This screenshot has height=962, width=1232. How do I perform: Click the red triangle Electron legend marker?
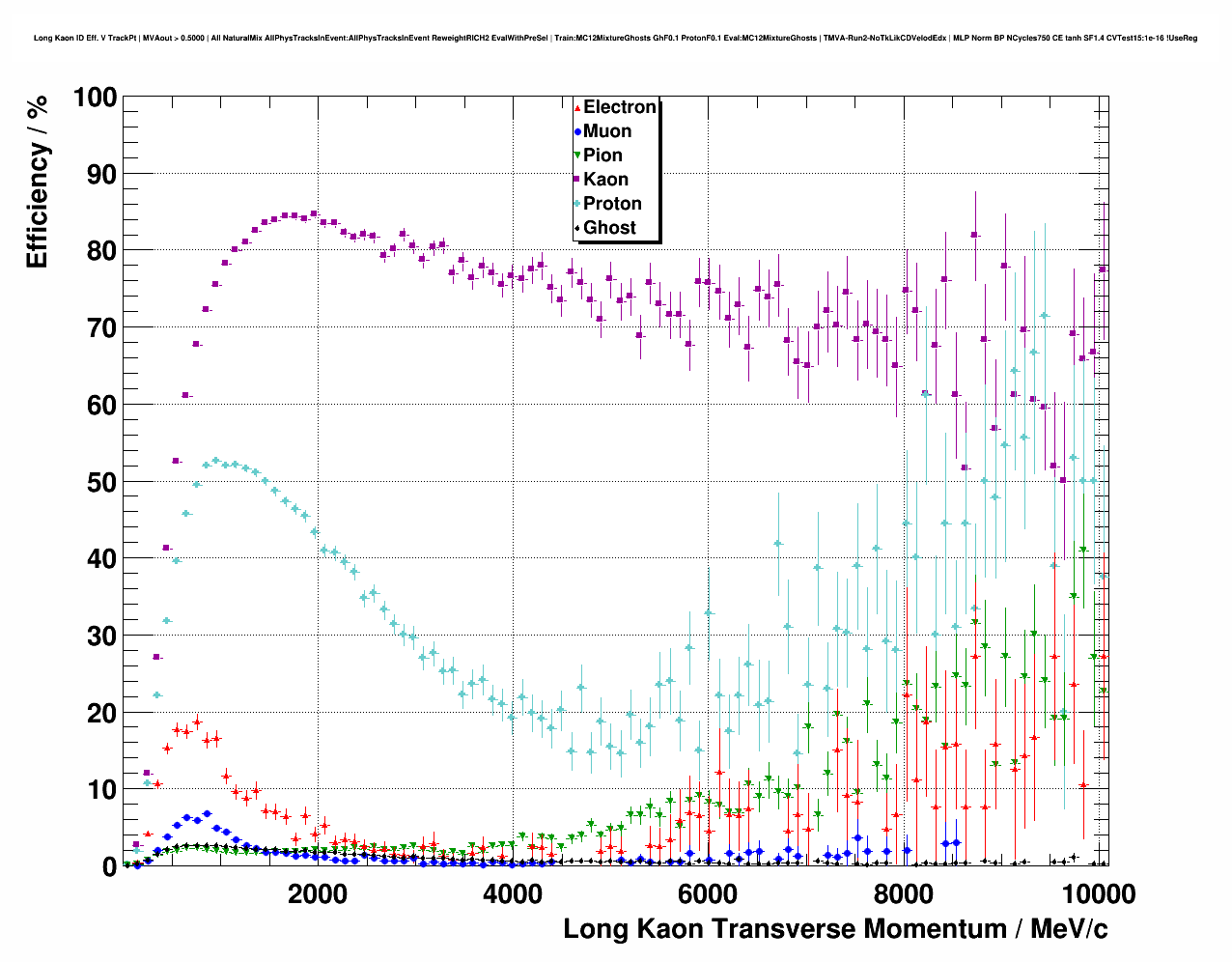pos(577,107)
